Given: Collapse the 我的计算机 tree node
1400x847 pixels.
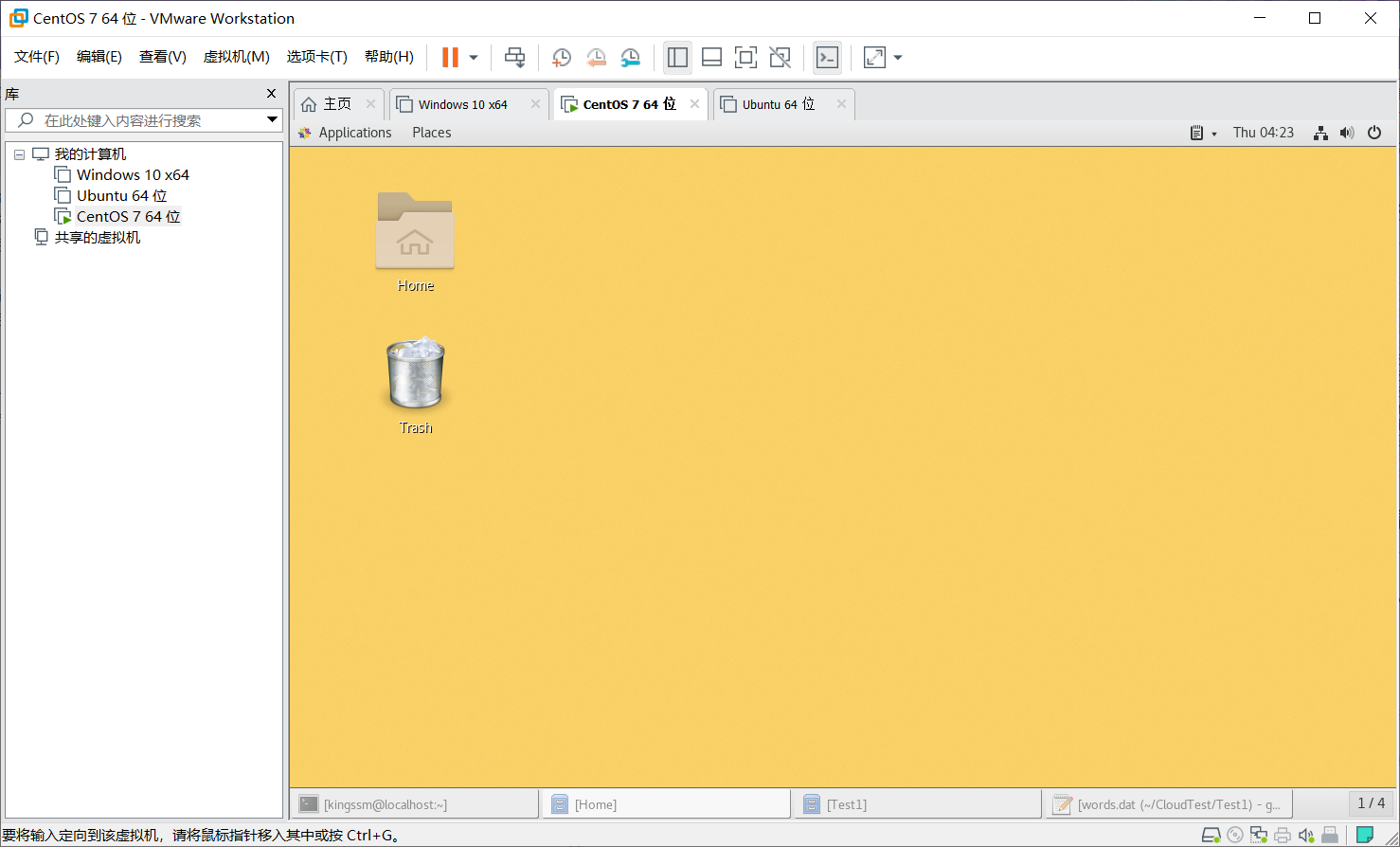Looking at the screenshot, I should tap(19, 154).
